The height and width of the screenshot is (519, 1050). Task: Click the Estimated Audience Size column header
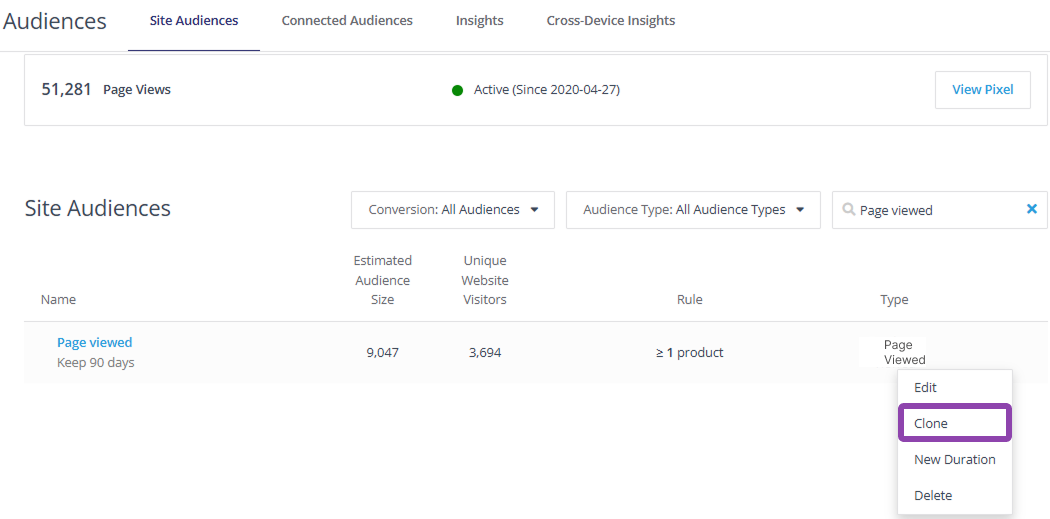pyautogui.click(x=382, y=280)
